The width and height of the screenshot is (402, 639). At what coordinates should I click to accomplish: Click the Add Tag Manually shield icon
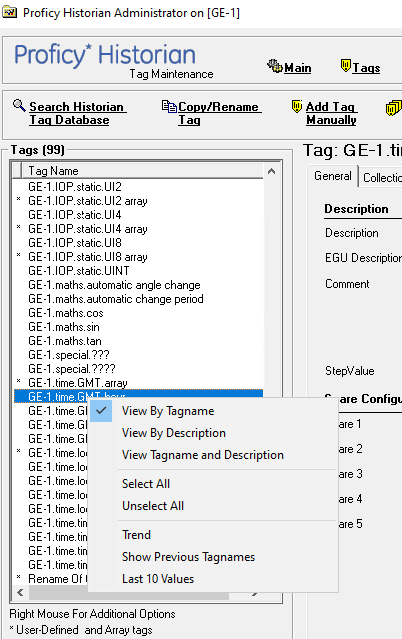297,107
